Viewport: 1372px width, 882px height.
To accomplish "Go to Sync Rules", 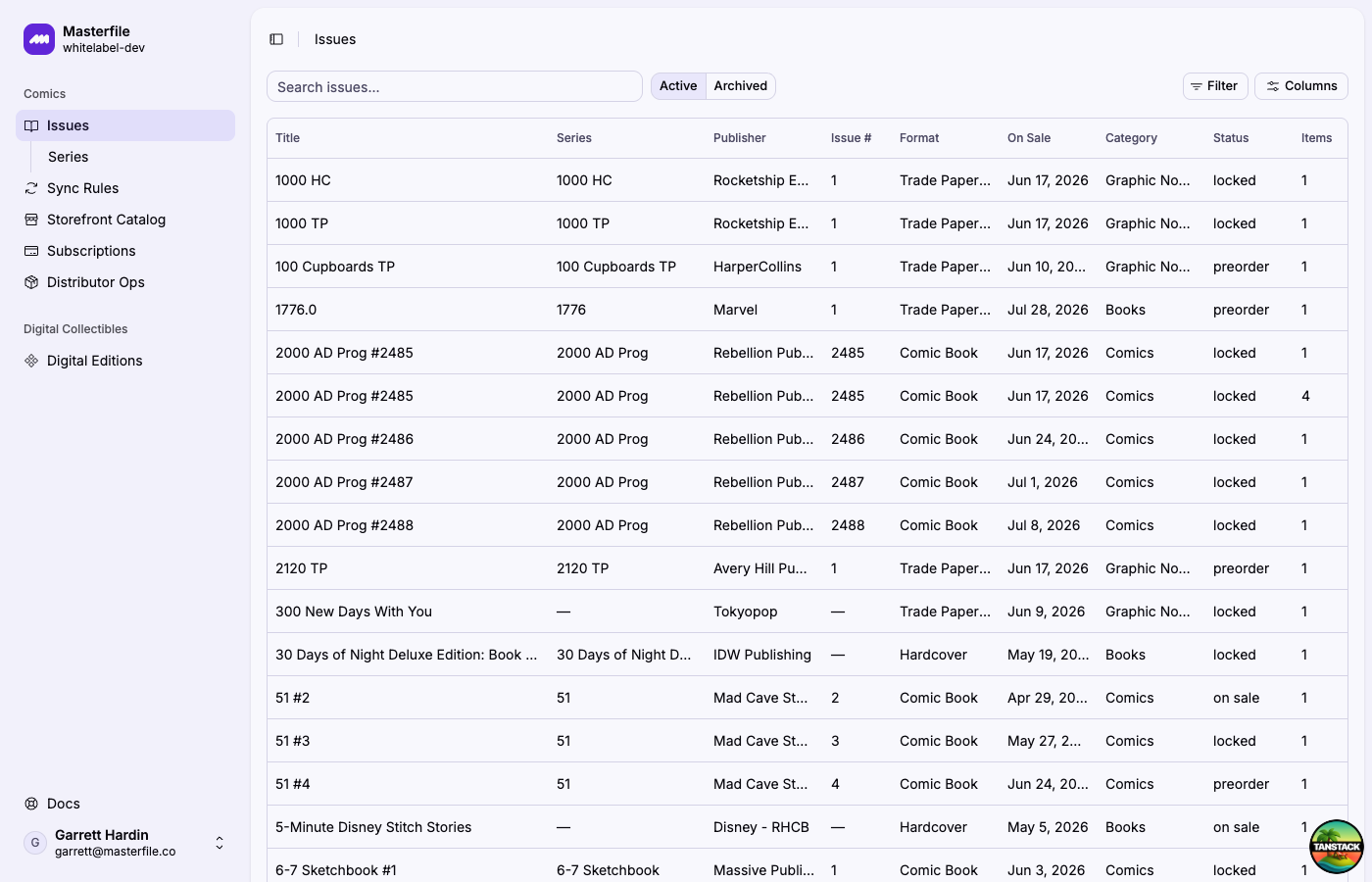I will click(125, 188).
